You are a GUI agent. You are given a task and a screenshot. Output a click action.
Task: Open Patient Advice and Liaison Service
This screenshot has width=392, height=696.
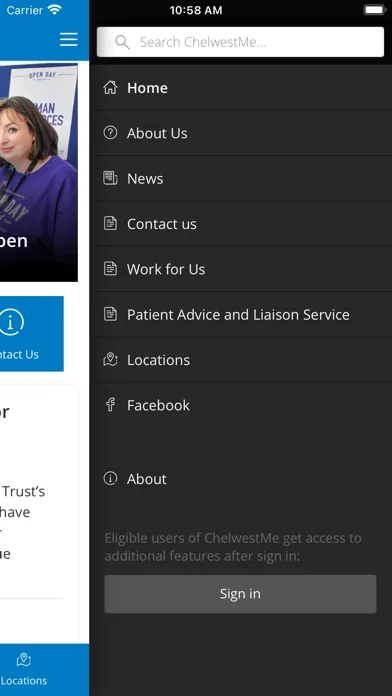click(x=241, y=314)
